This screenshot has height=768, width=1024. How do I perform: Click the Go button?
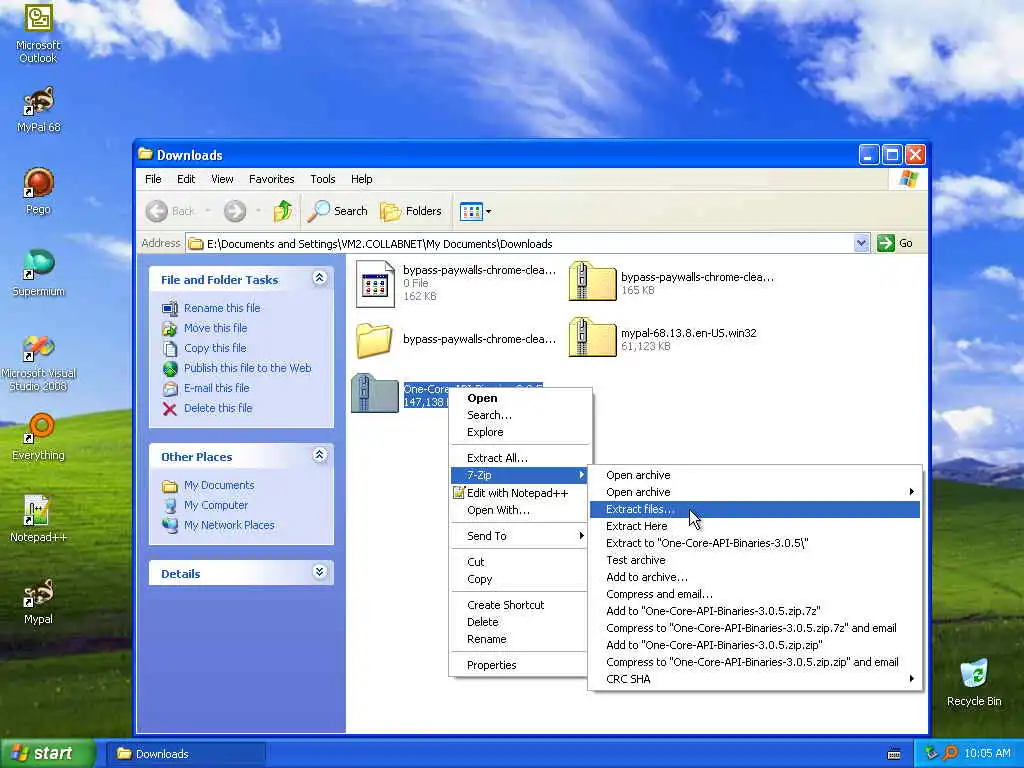coord(895,243)
